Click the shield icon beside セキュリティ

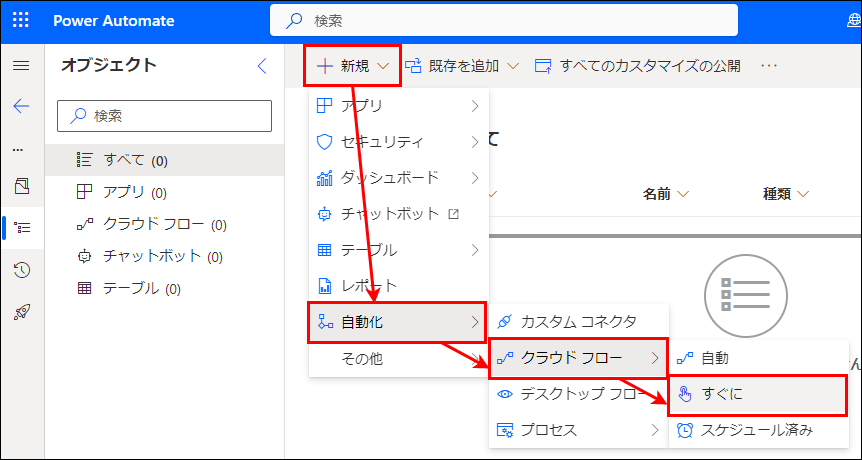pyautogui.click(x=325, y=142)
